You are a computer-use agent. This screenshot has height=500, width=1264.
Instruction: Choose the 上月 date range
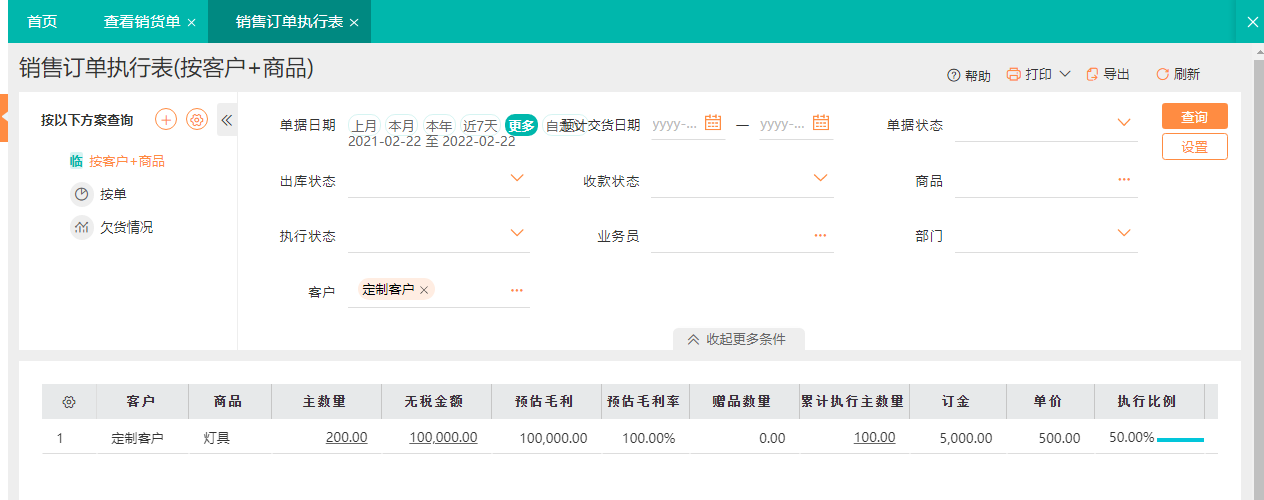pyautogui.click(x=364, y=126)
